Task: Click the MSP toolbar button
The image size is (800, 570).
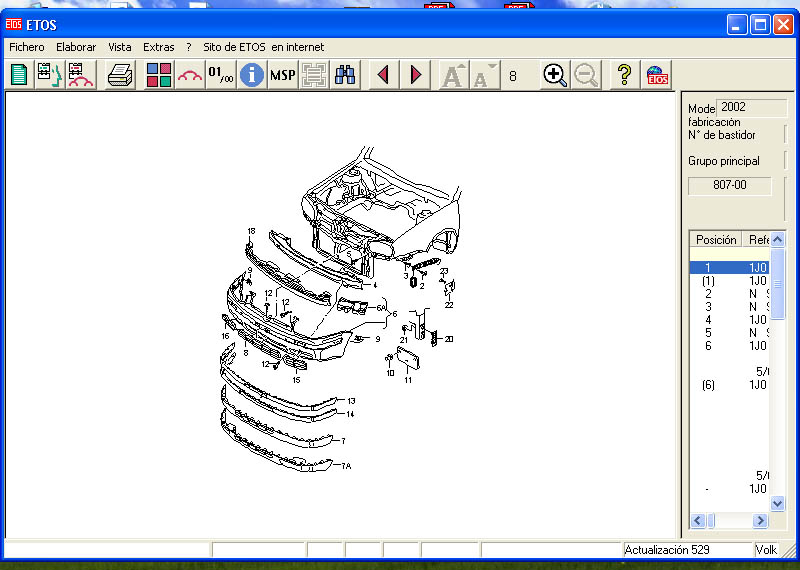Action: click(x=283, y=75)
